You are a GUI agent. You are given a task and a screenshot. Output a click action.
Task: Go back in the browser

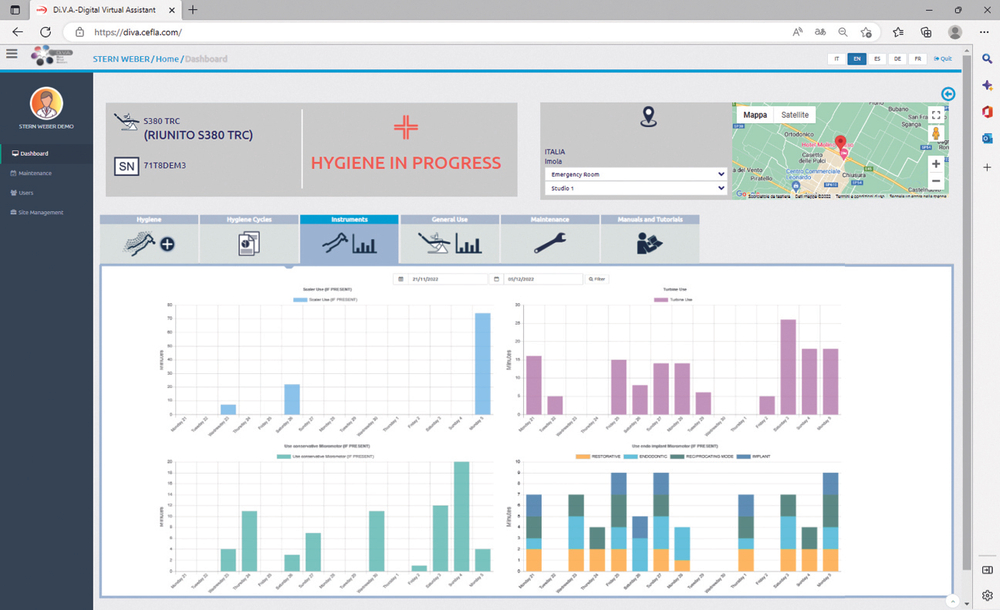tap(17, 32)
